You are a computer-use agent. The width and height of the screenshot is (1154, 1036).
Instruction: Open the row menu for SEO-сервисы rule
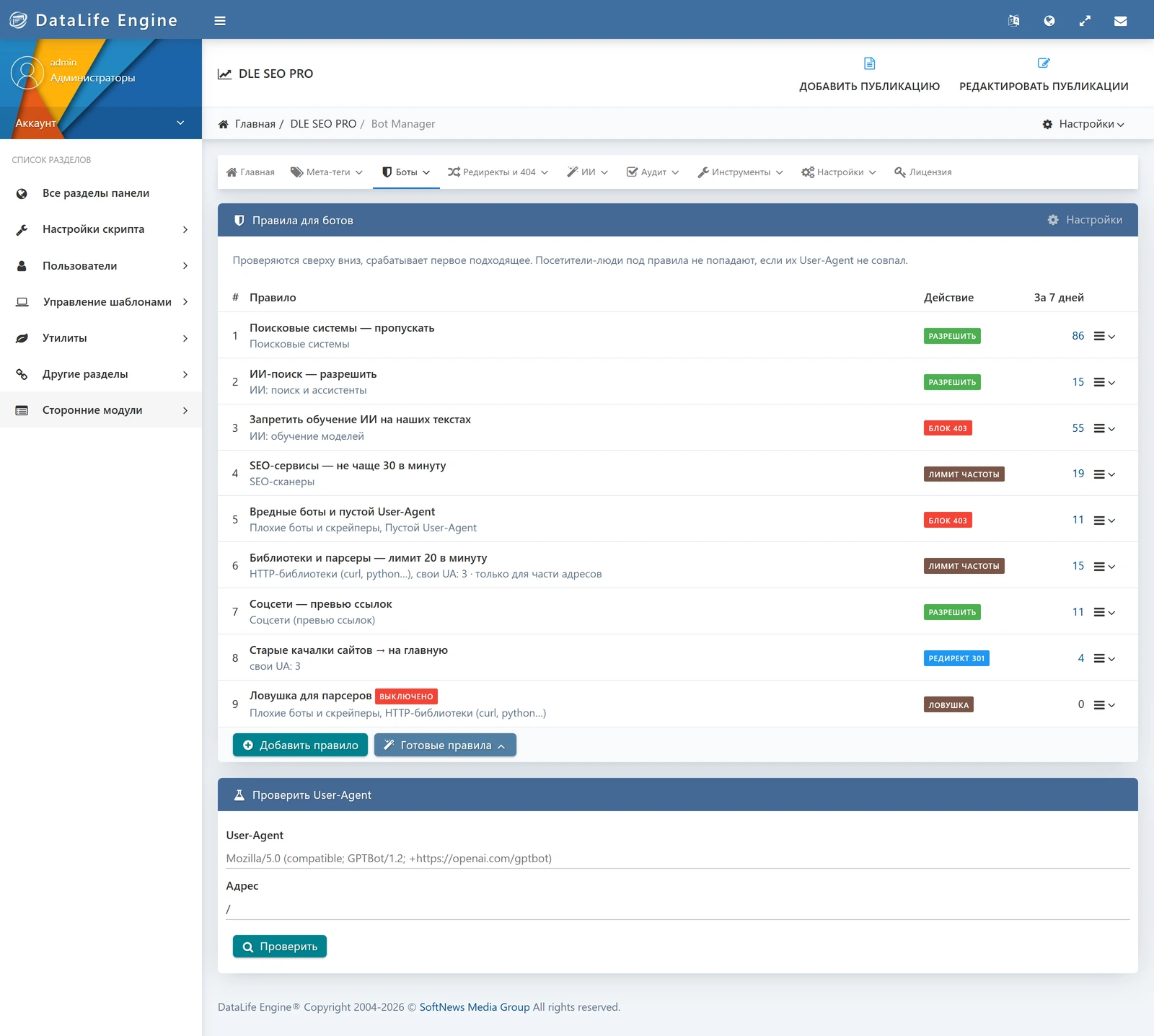click(x=1104, y=474)
